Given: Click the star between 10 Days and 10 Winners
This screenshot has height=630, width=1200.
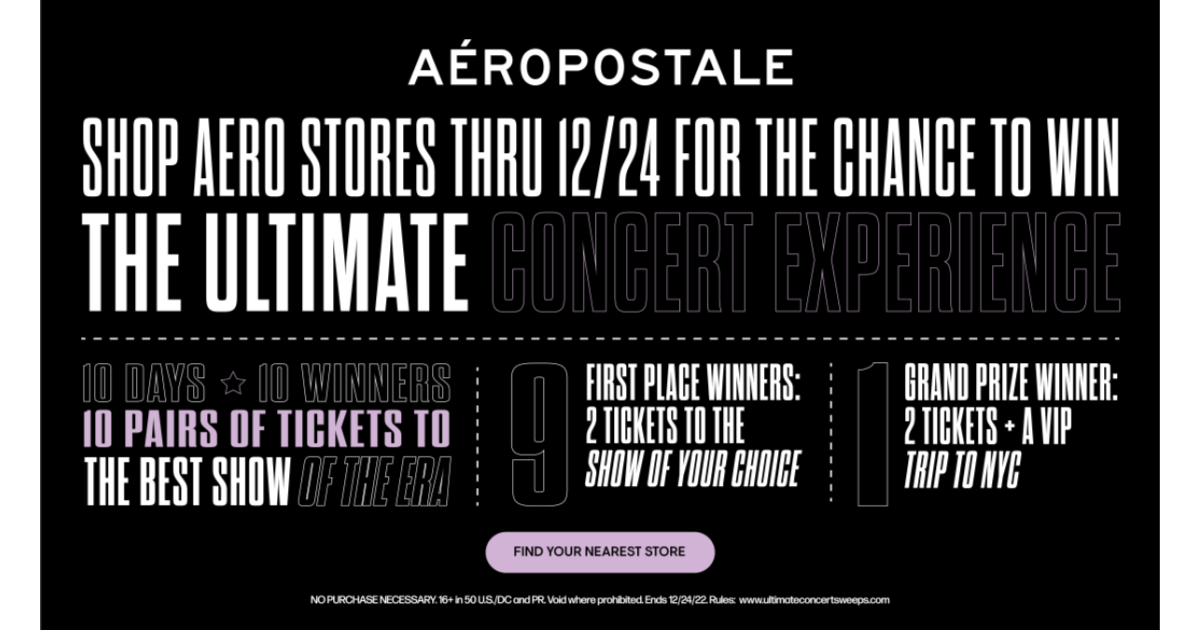Looking at the screenshot, I should 232,382.
